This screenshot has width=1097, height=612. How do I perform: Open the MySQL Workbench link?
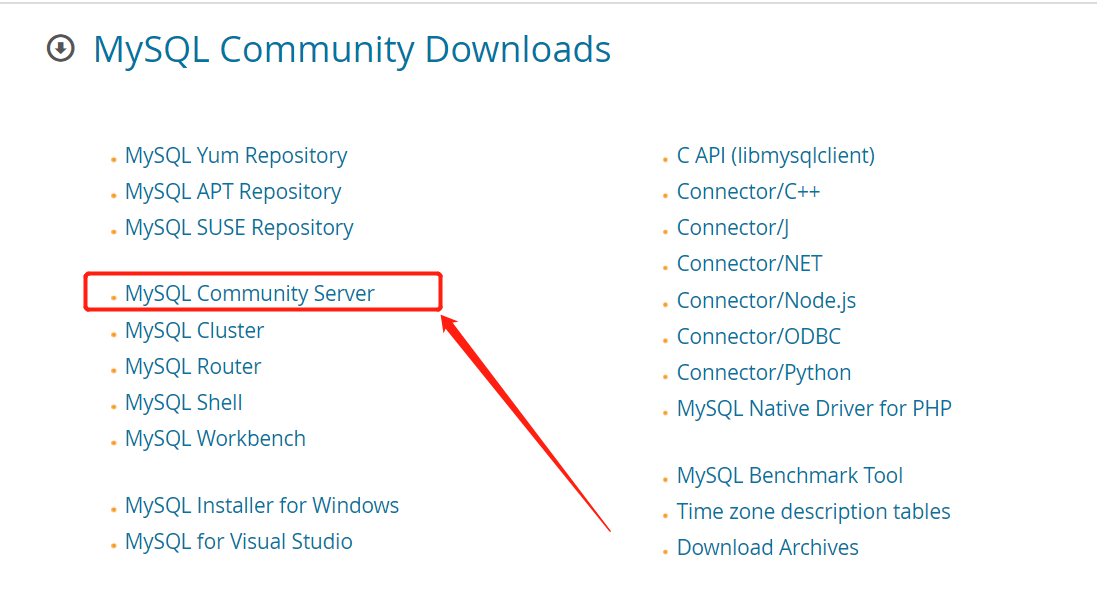[215, 439]
